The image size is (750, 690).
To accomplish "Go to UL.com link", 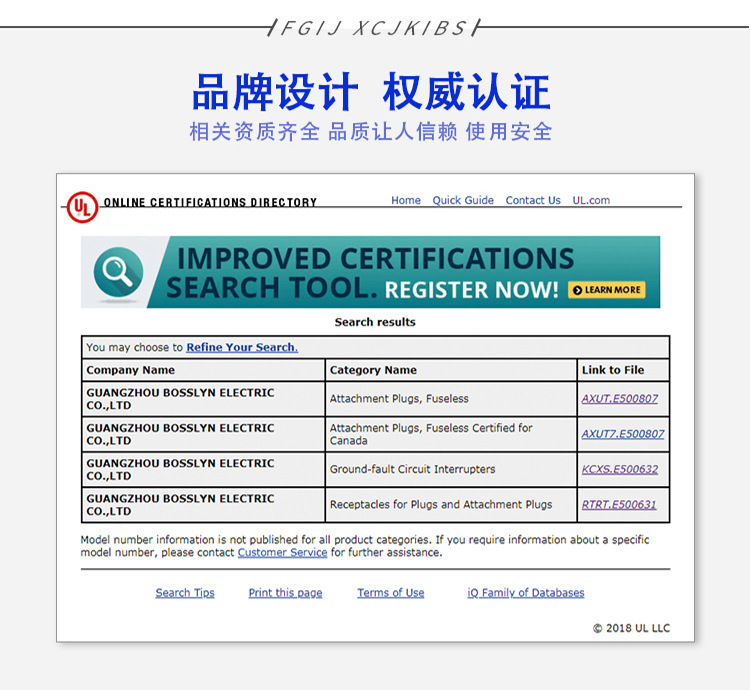I will (591, 200).
